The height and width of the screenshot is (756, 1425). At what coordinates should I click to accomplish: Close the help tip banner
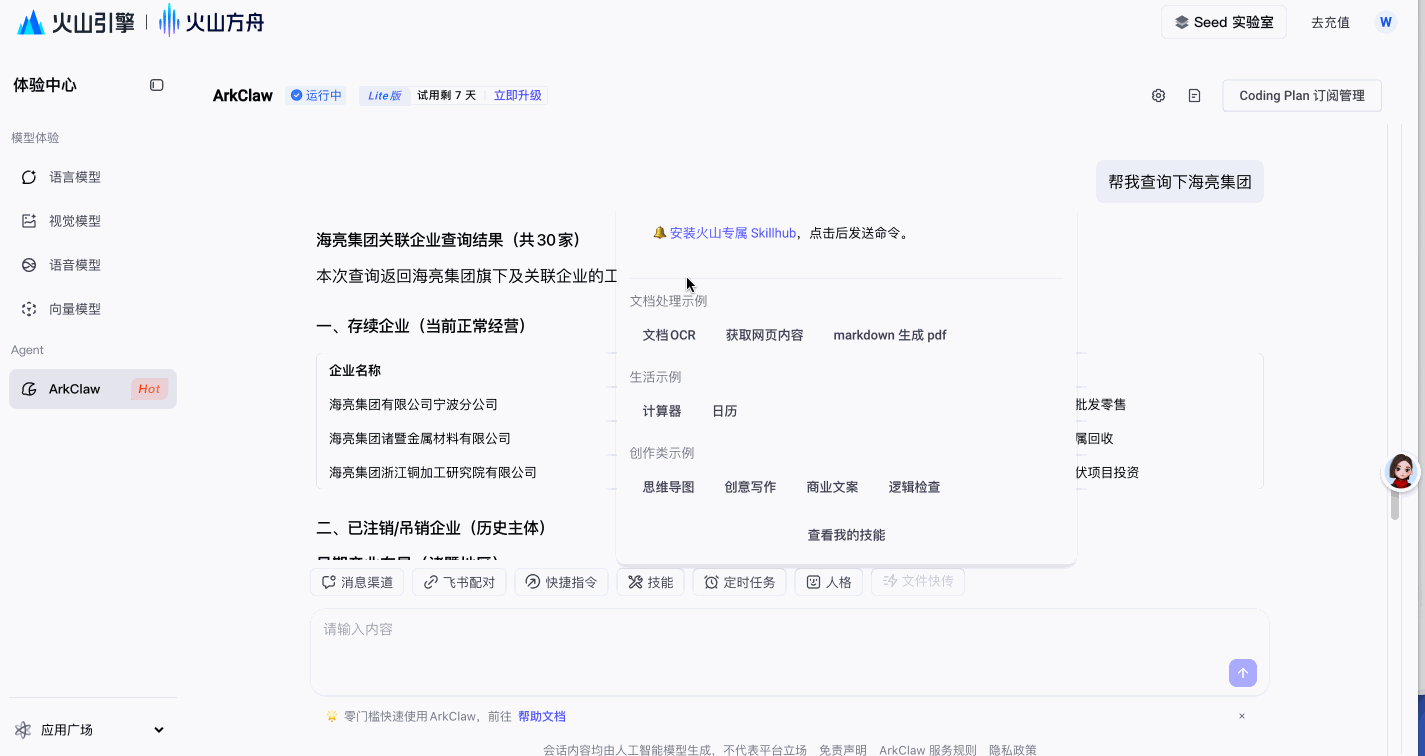pos(1242,716)
